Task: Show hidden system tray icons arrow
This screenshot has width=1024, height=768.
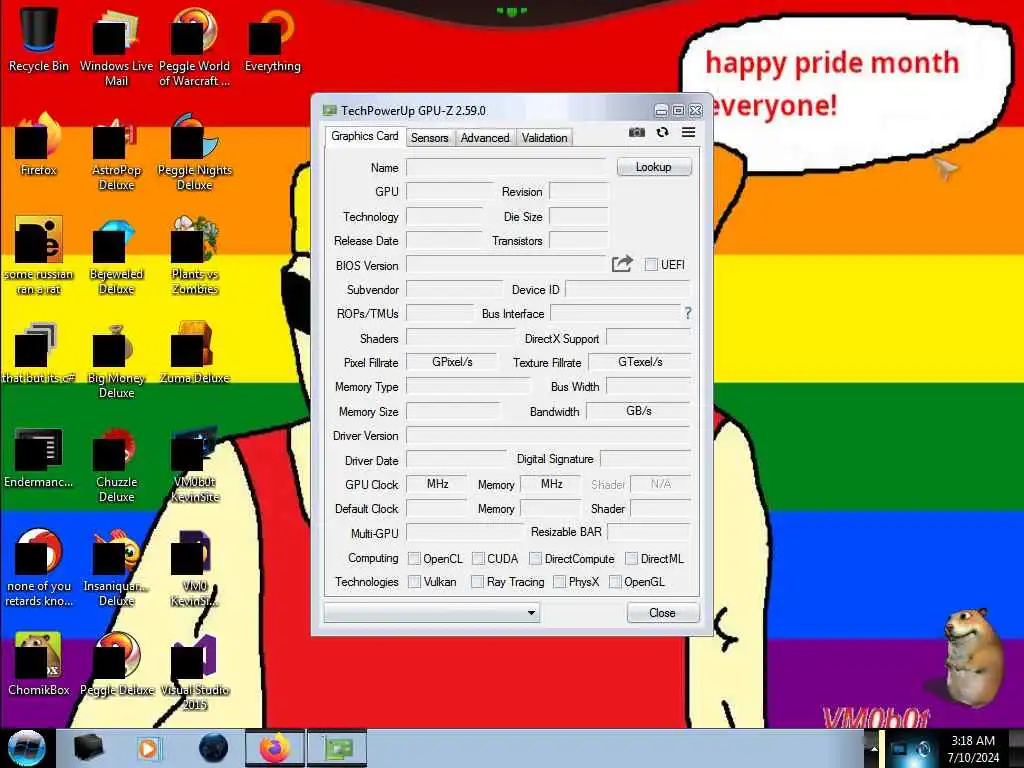Action: (874, 748)
